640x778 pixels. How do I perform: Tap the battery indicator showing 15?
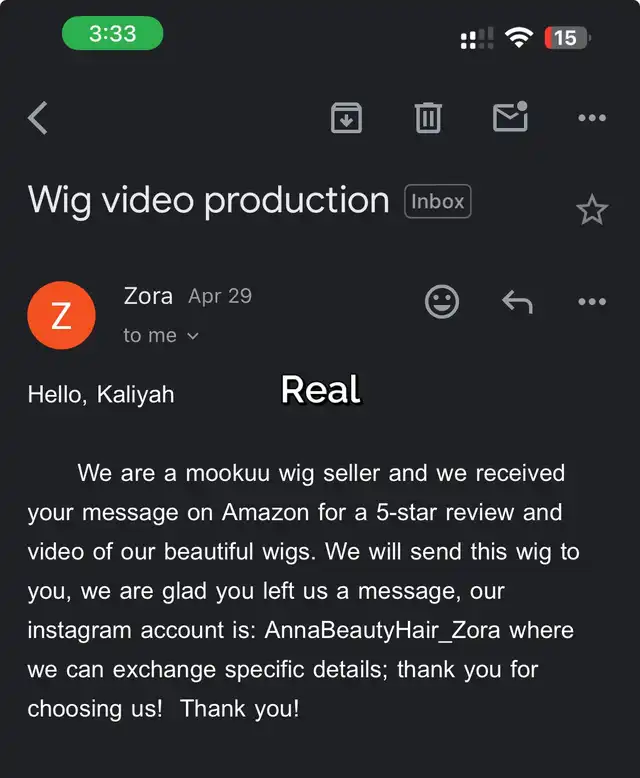tap(567, 38)
